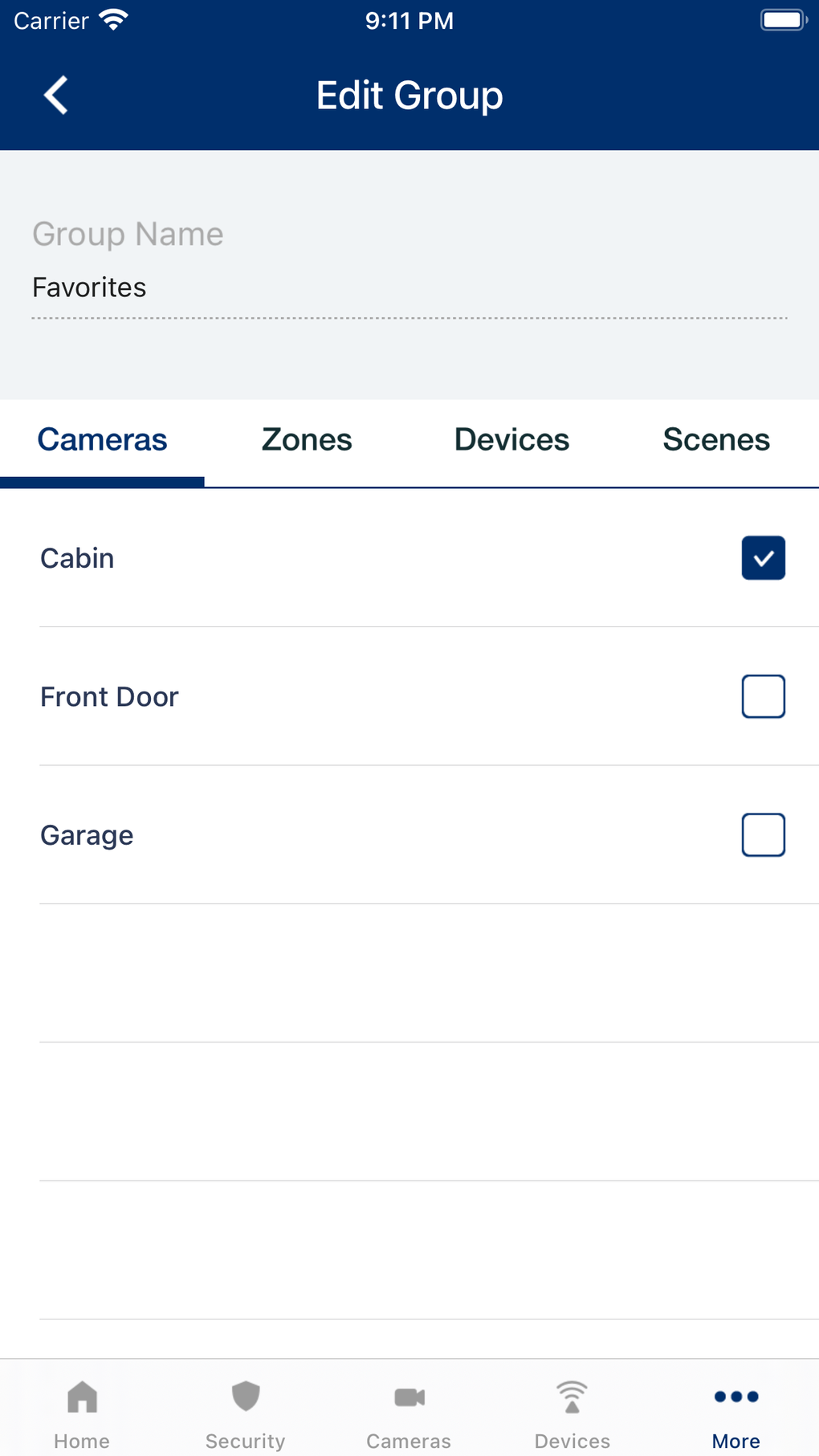
Task: Tap the Wi-Fi status icon
Action: pos(113,20)
